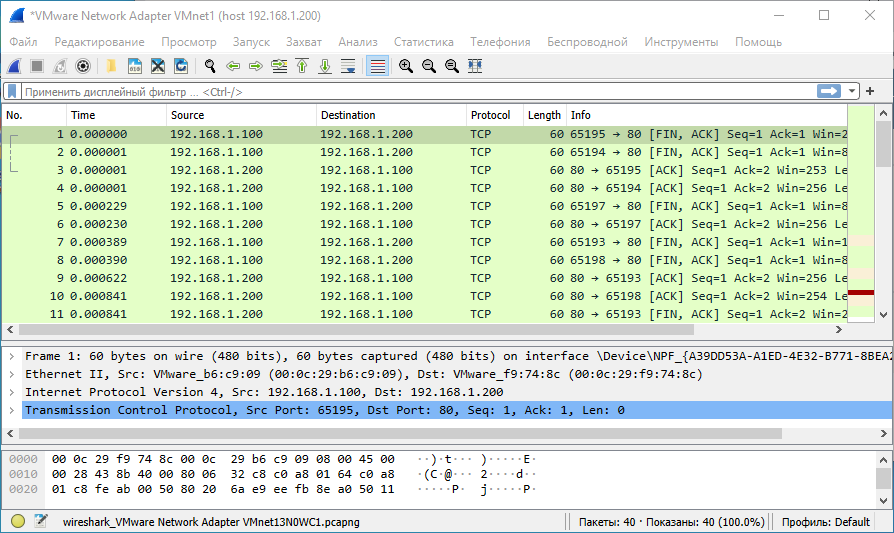Reload this capture file icon
Screen dimensions: 894x533
(181, 66)
